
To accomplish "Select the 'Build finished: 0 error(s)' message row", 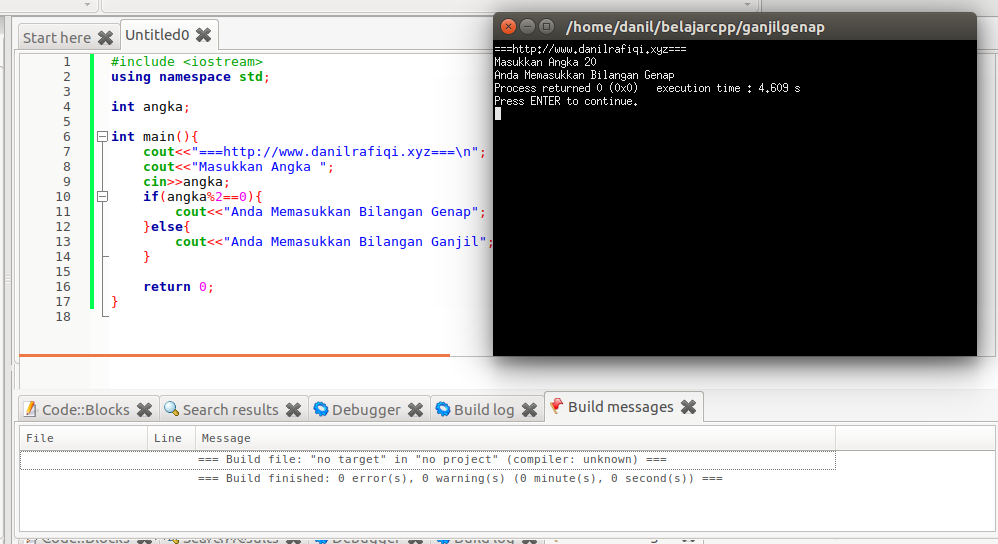I will (x=428, y=478).
